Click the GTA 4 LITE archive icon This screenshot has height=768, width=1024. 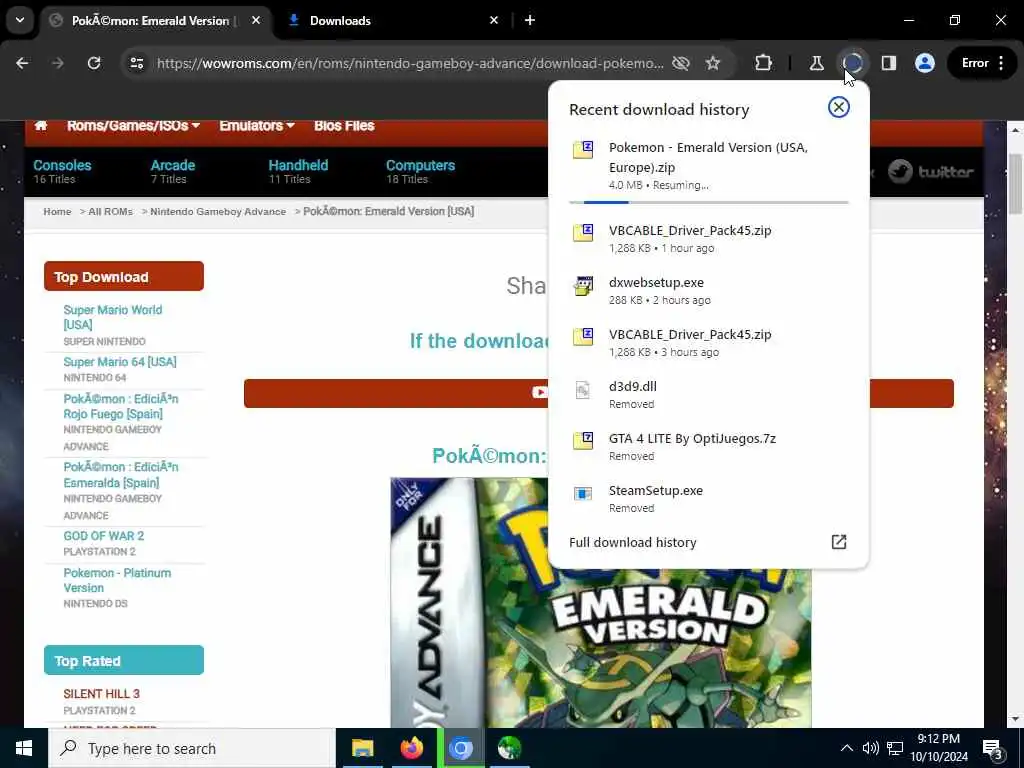[583, 441]
